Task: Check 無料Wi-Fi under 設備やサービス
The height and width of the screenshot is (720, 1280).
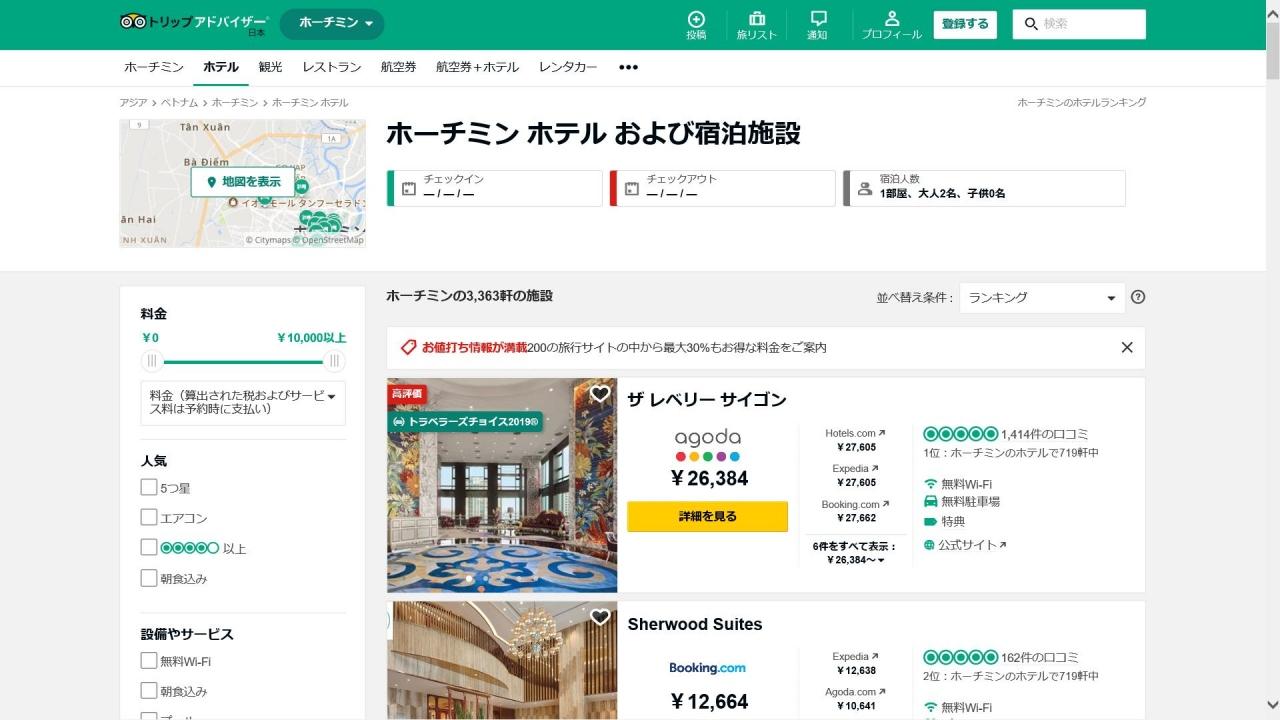Action: 149,661
